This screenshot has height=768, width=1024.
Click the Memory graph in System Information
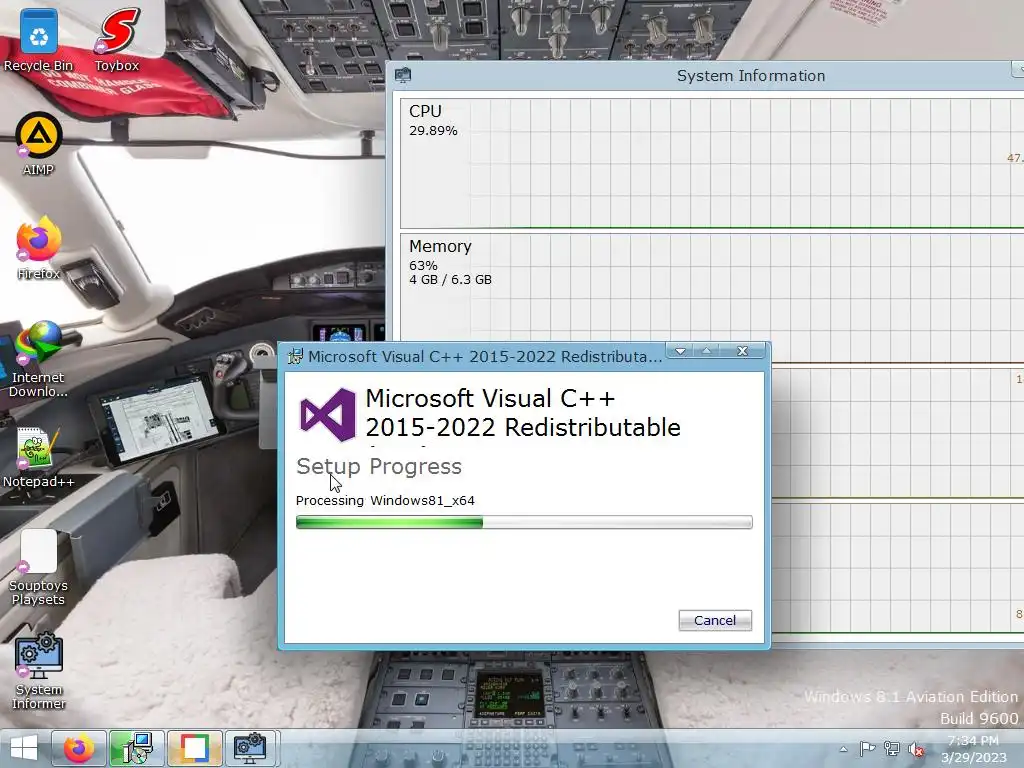click(x=712, y=298)
